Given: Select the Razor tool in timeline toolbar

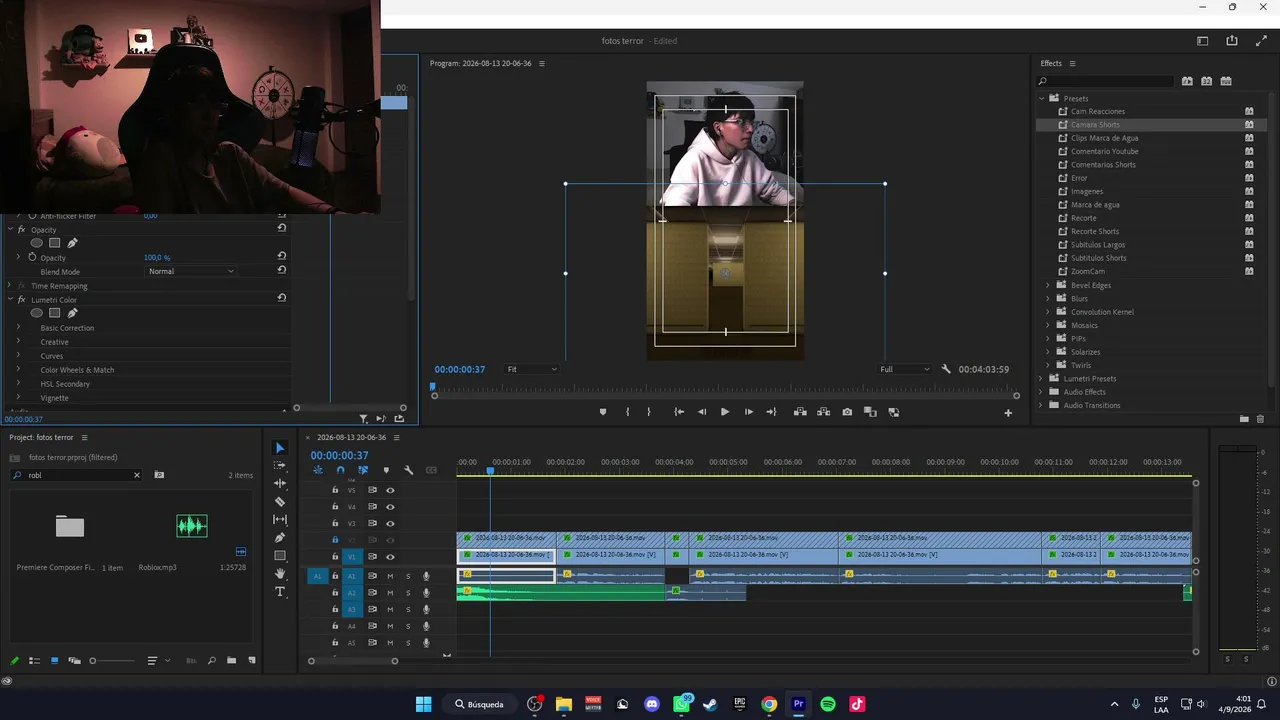Looking at the screenshot, I should [x=280, y=502].
